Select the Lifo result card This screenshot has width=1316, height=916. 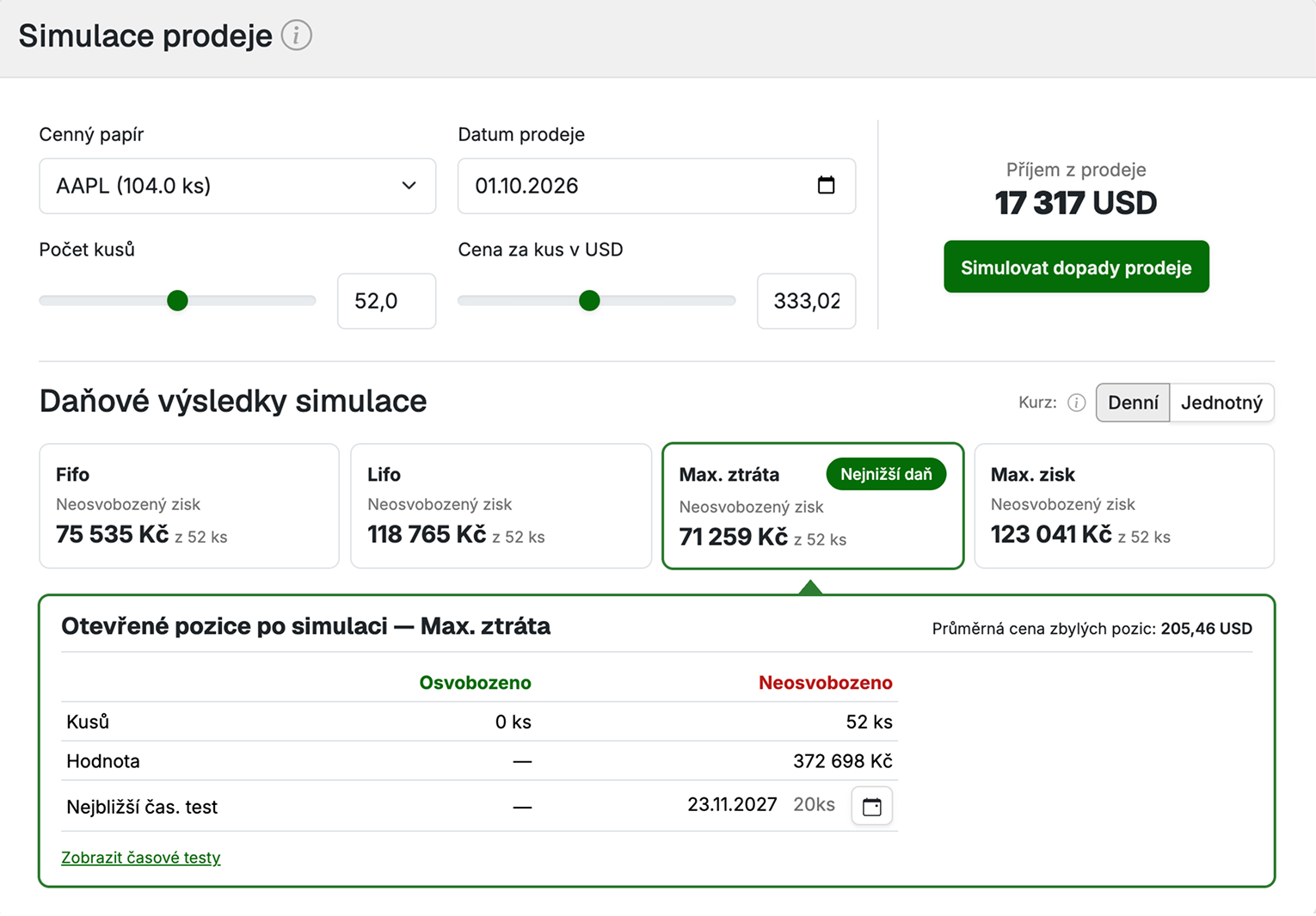(501, 506)
